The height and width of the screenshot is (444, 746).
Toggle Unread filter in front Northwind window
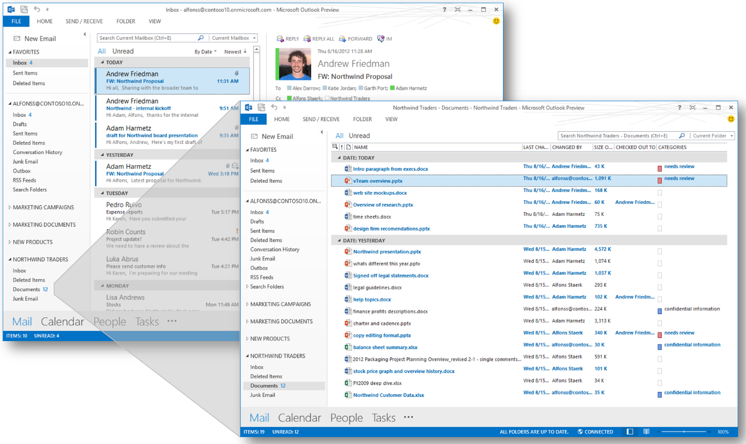click(359, 136)
